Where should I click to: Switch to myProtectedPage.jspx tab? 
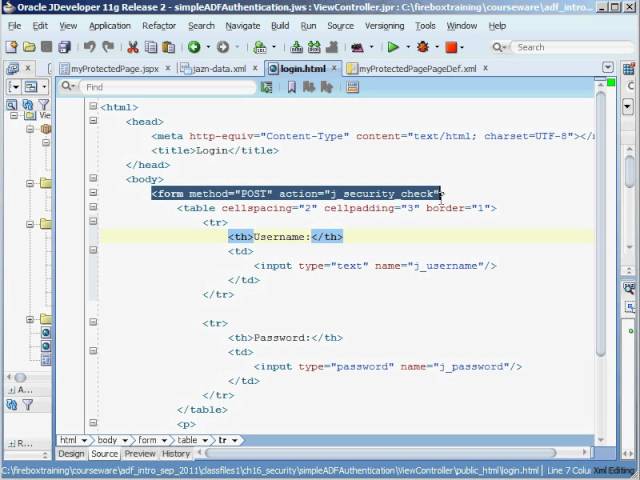[115, 69]
